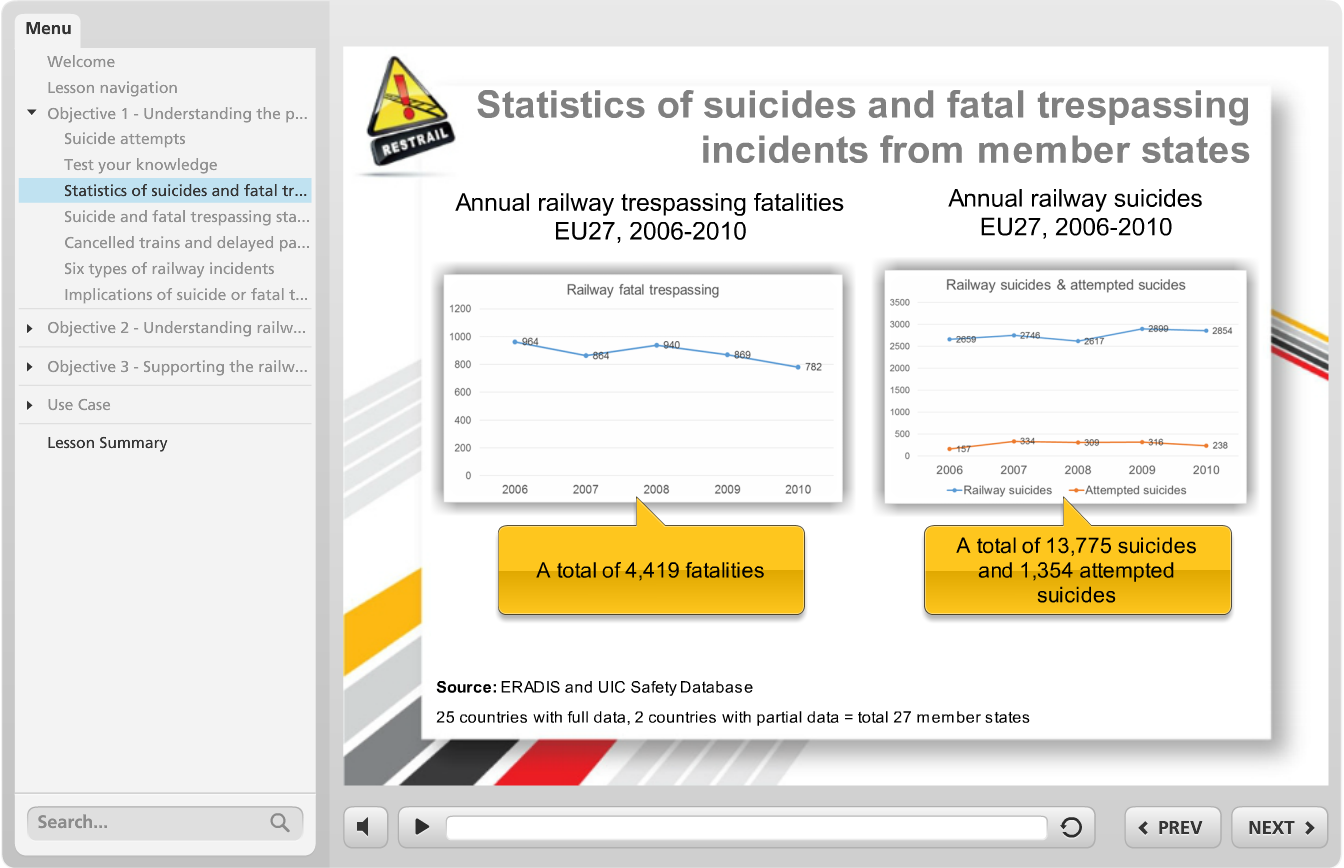This screenshot has height=868, width=1344.
Task: Click the playback progress seekbar
Action: [x=746, y=827]
